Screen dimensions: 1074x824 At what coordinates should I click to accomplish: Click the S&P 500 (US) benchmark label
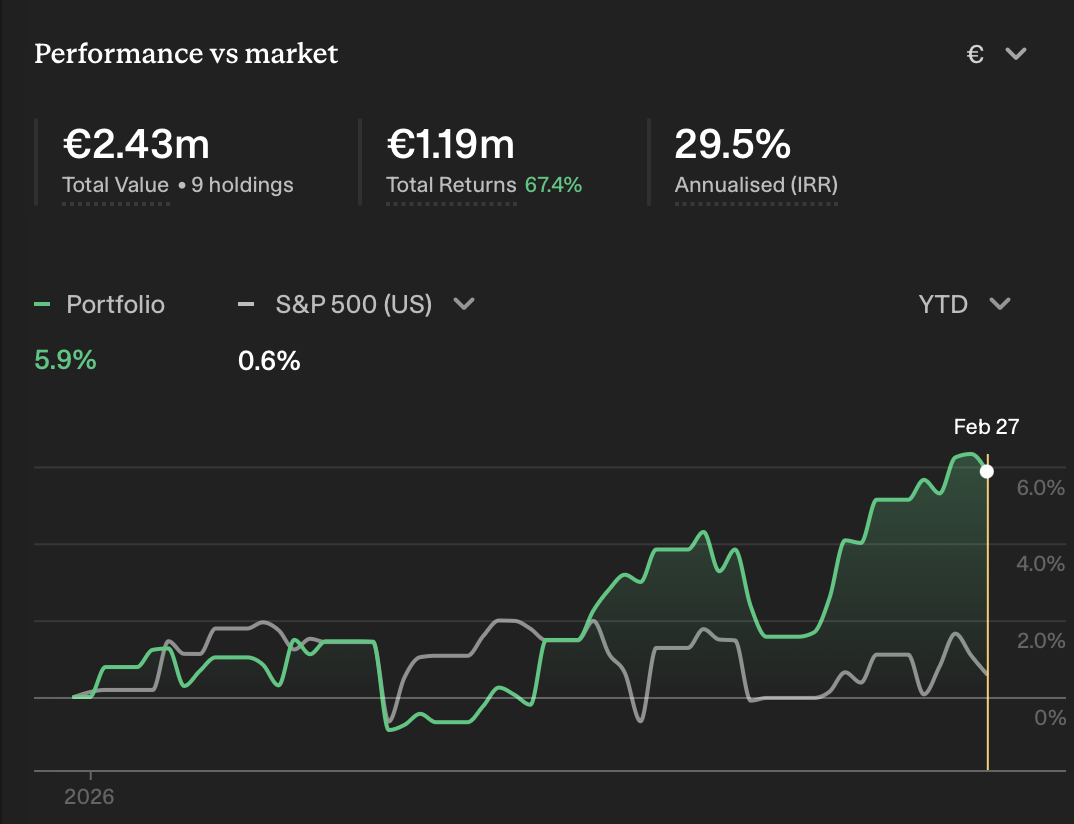[353, 304]
